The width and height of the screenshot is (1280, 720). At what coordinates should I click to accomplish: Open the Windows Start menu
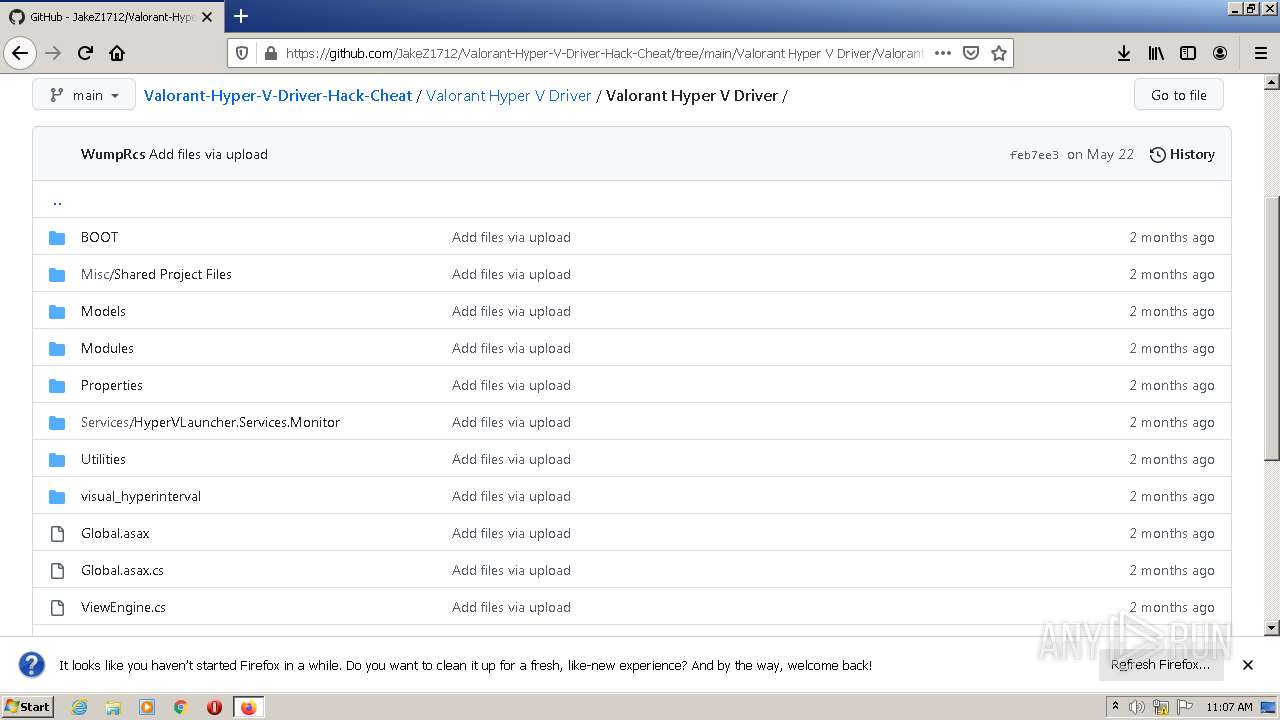tap(28, 707)
